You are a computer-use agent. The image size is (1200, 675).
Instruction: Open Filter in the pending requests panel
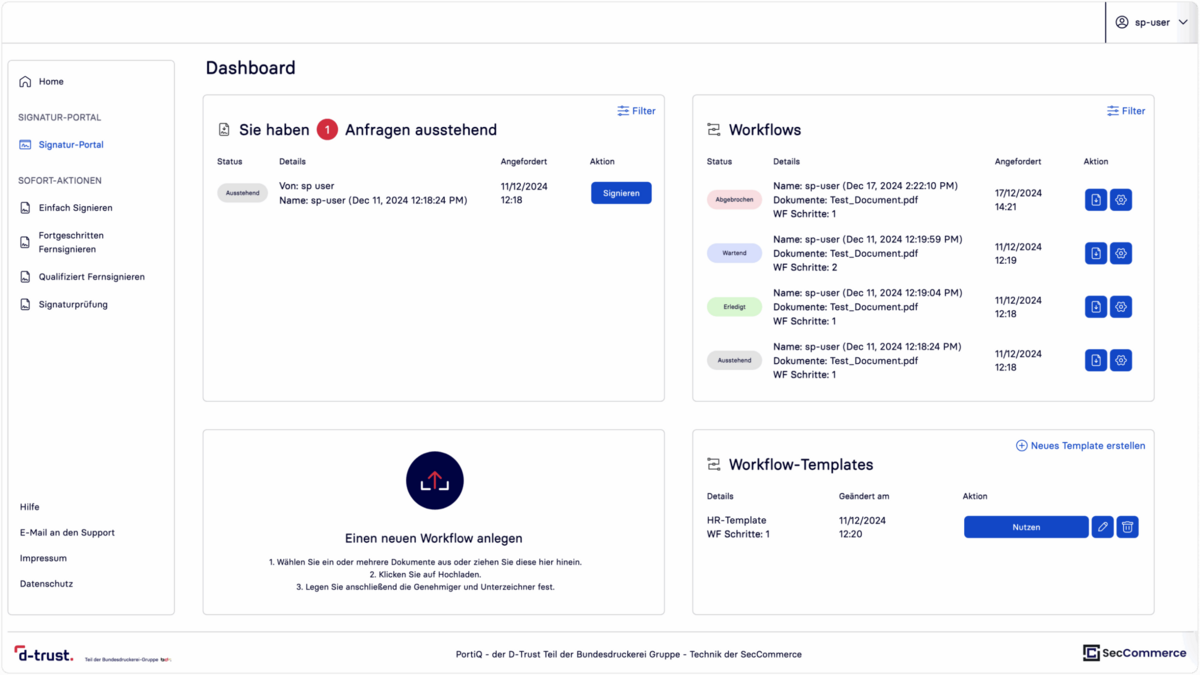pyautogui.click(x=636, y=111)
